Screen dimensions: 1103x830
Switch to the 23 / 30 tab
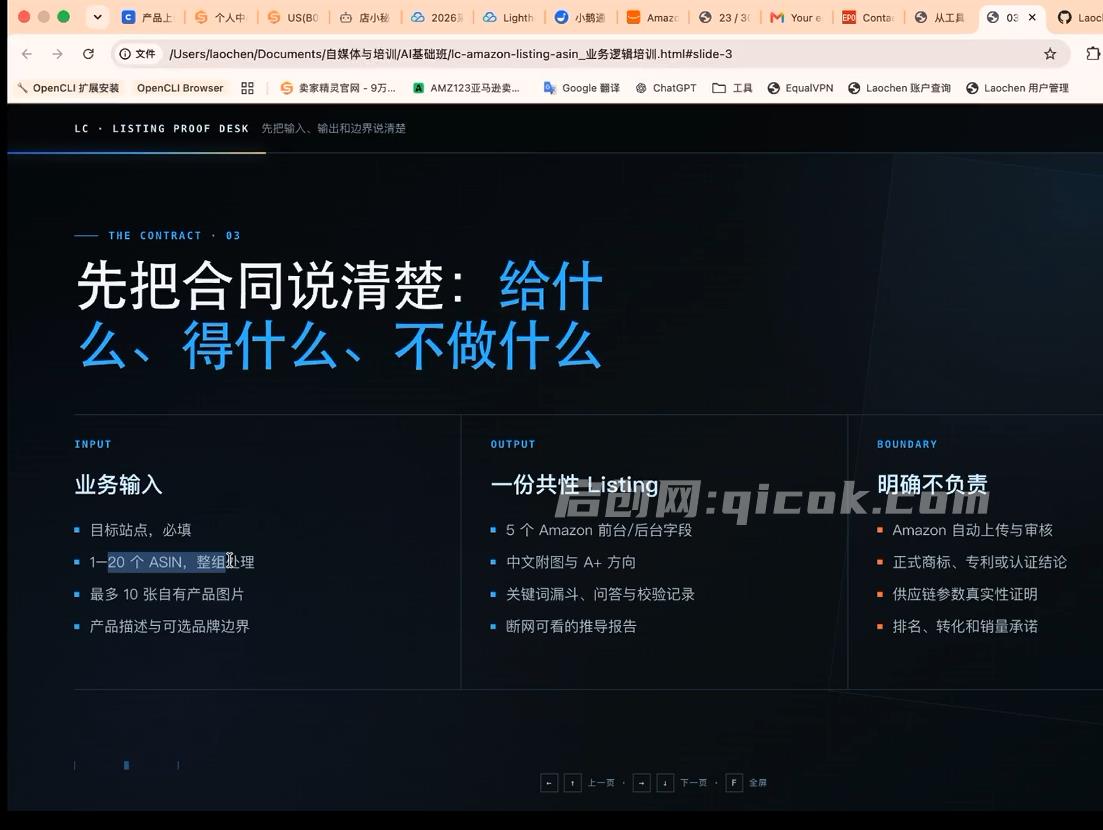(x=725, y=18)
